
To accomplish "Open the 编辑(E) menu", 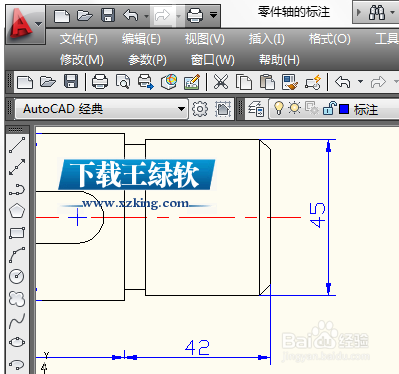I will [141, 39].
